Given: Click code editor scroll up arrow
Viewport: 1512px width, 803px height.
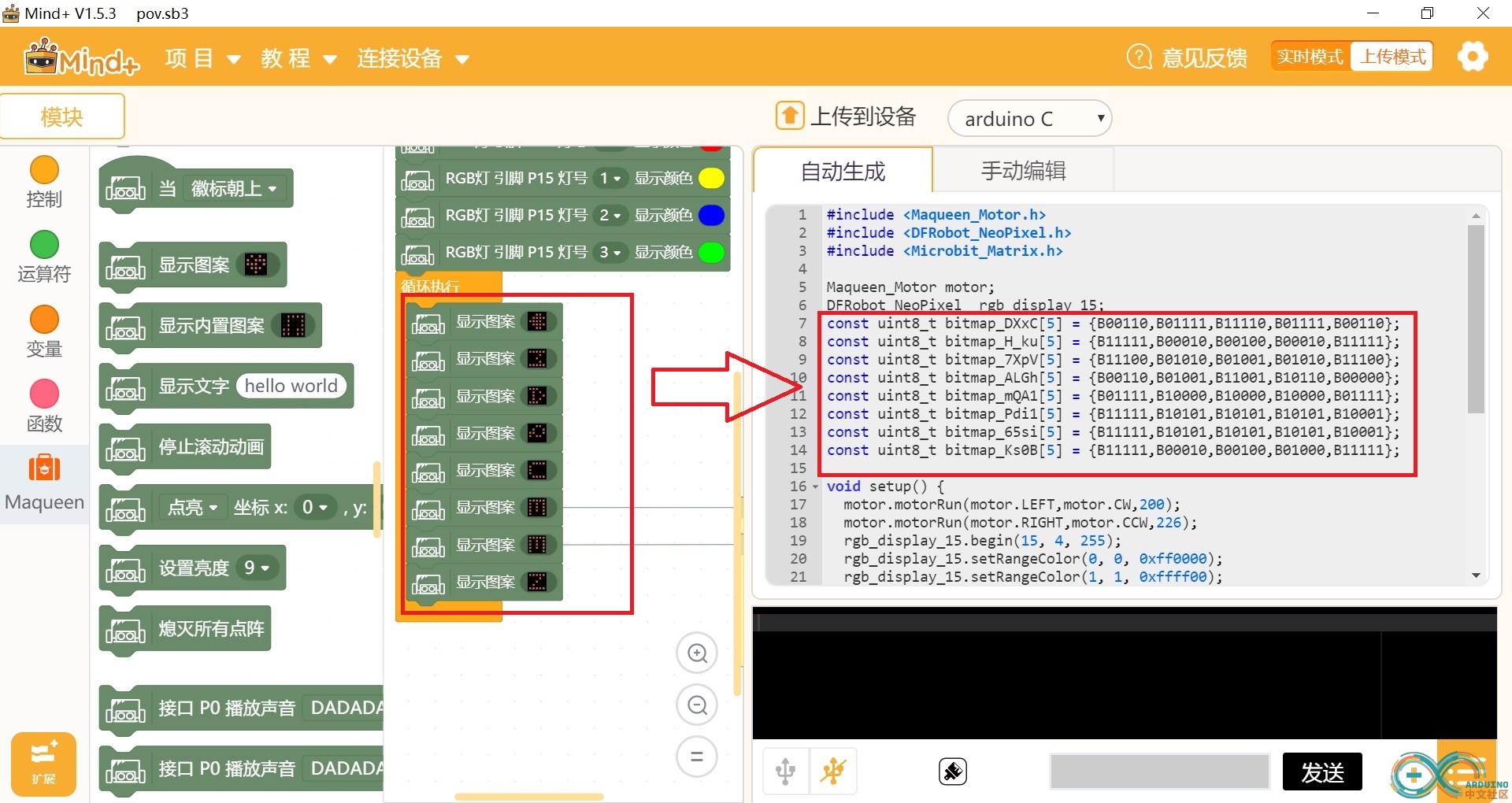Looking at the screenshot, I should coord(1476,216).
